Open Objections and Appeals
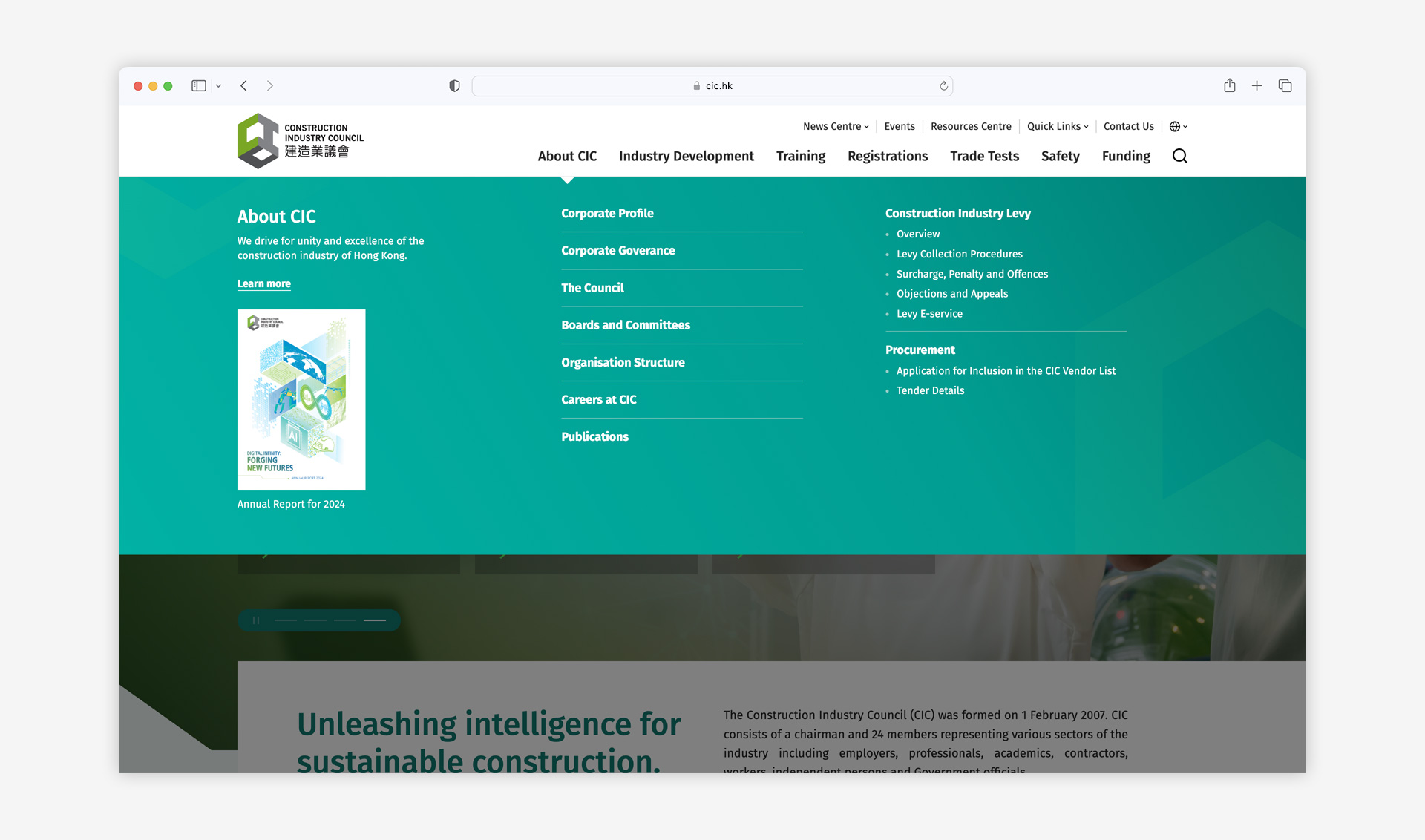This screenshot has width=1425, height=840. [951, 294]
